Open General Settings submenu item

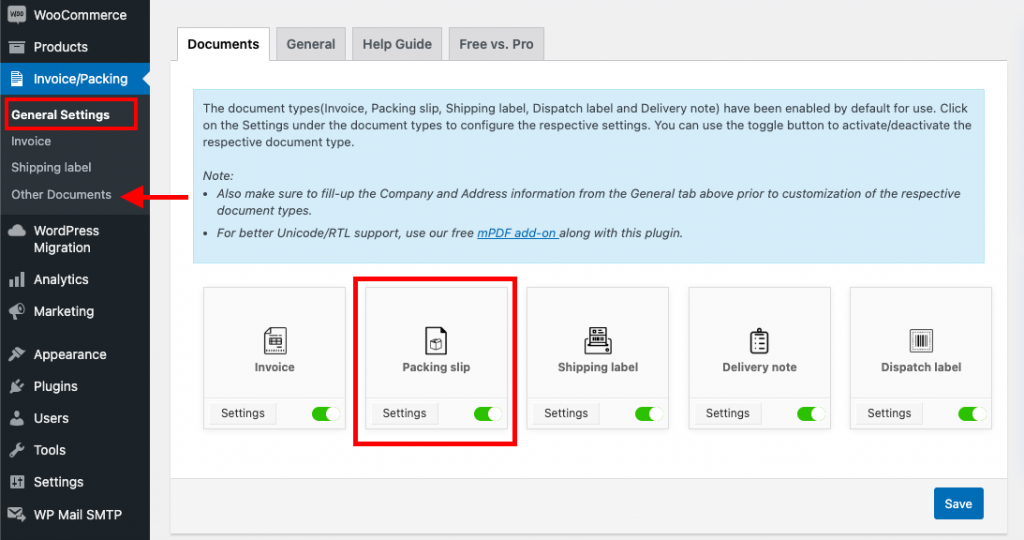point(61,115)
